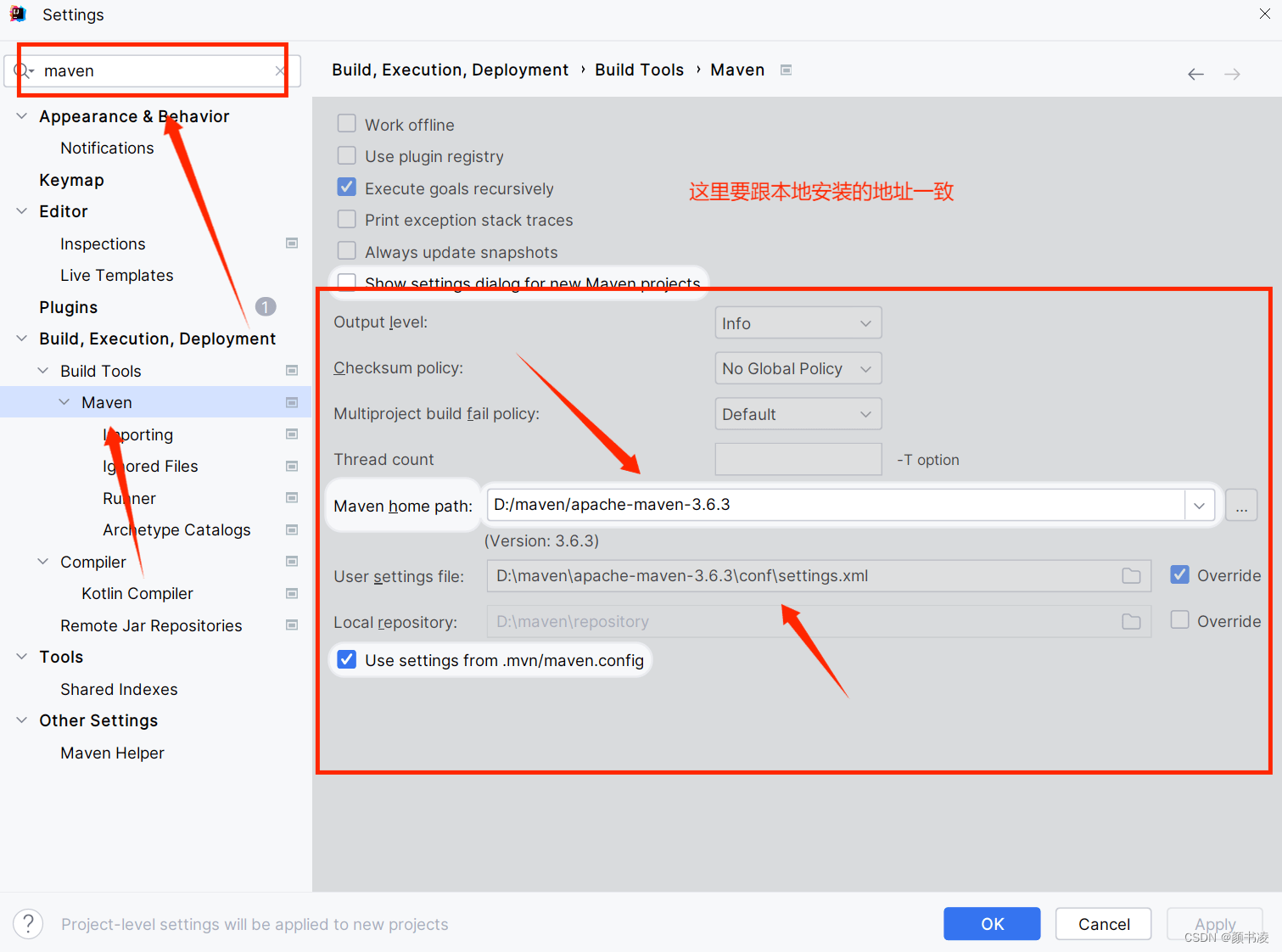Collapse Appearance & Behavior section
Viewport: 1282px width, 952px height.
(x=21, y=116)
